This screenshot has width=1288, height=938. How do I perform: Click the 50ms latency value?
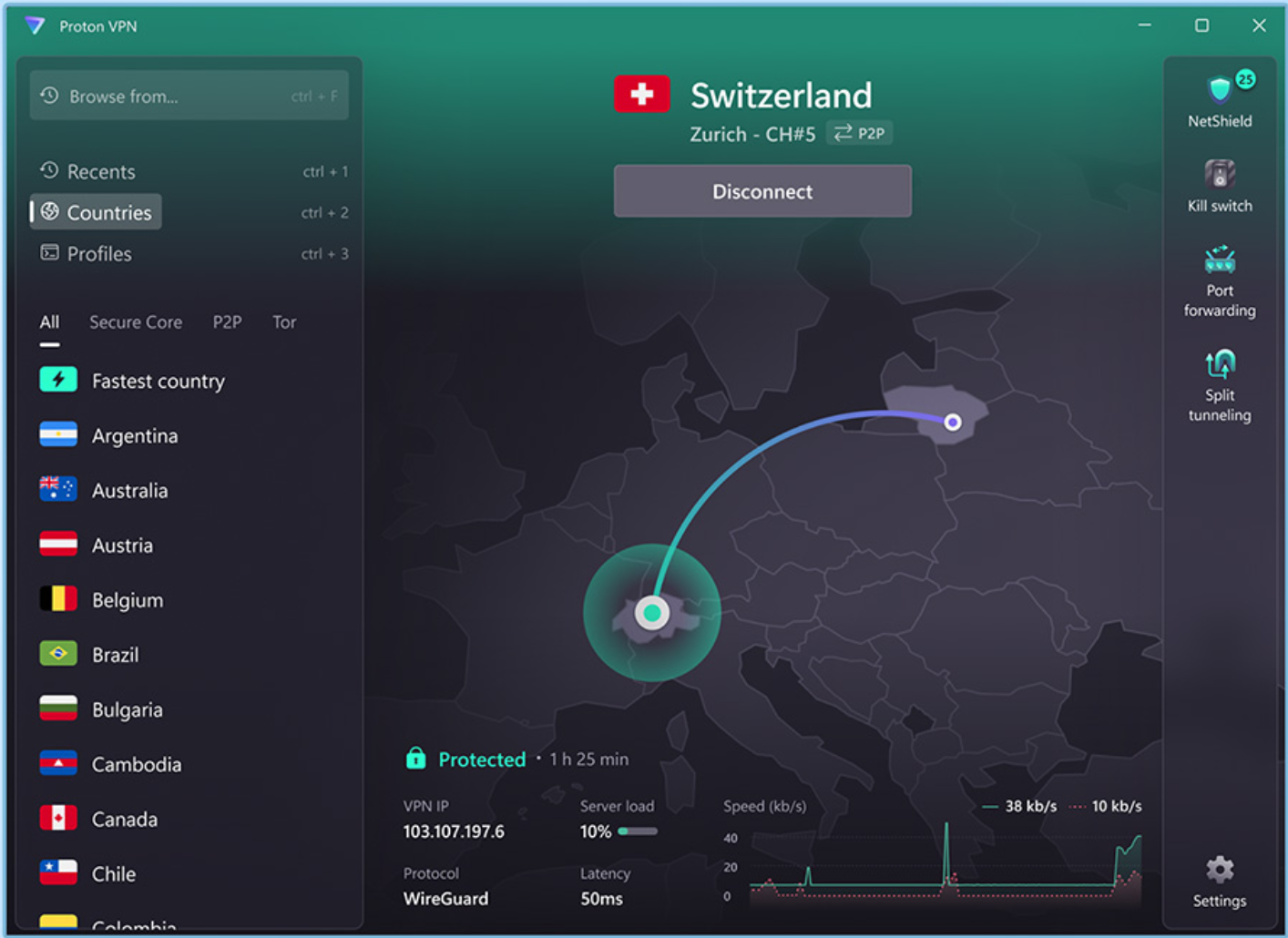point(601,899)
